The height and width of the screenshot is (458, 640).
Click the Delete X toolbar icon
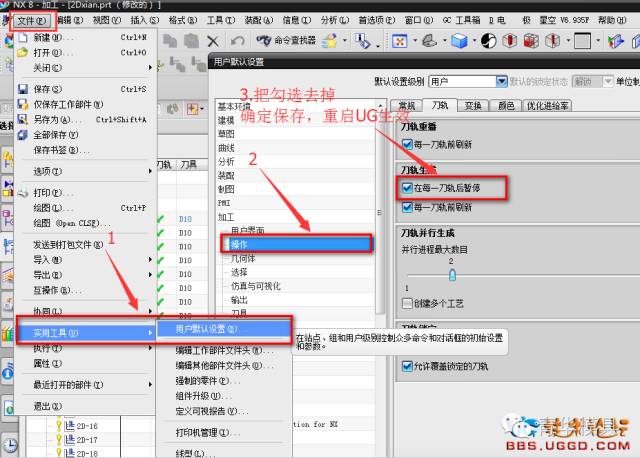tap(213, 41)
